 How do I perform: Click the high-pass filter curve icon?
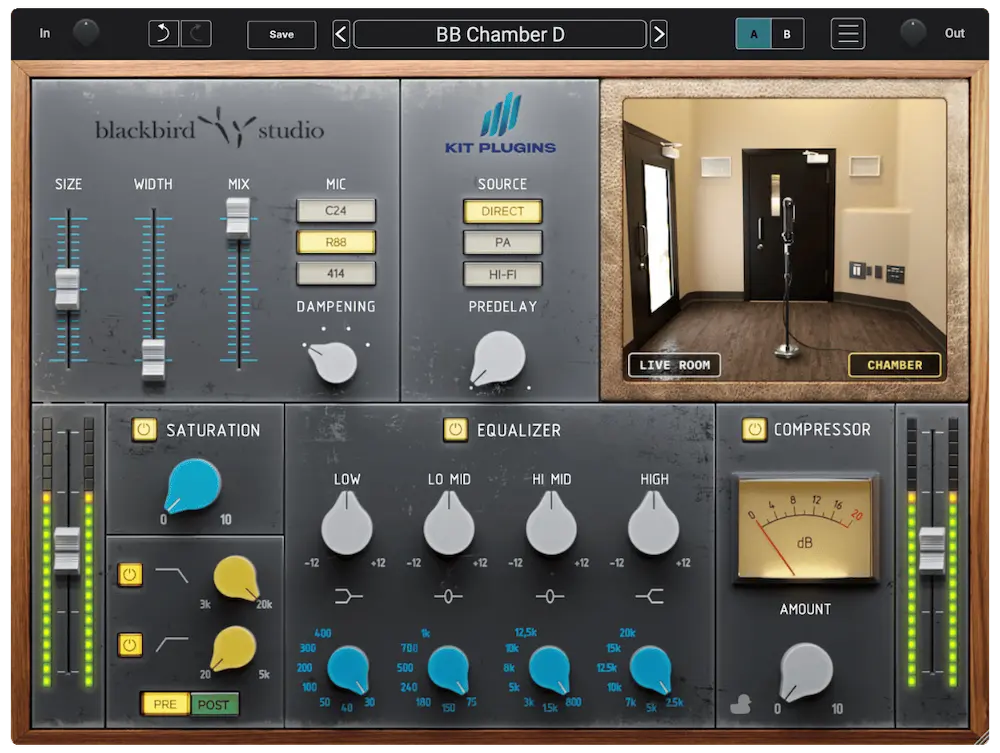(x=172, y=644)
